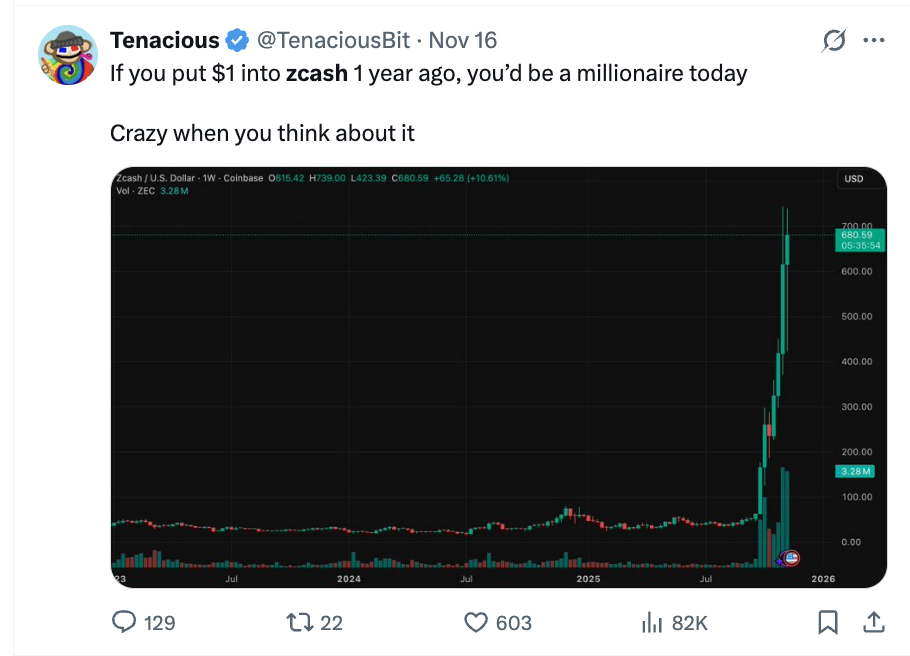Share this post
This screenshot has width=910, height=656.
[x=873, y=622]
